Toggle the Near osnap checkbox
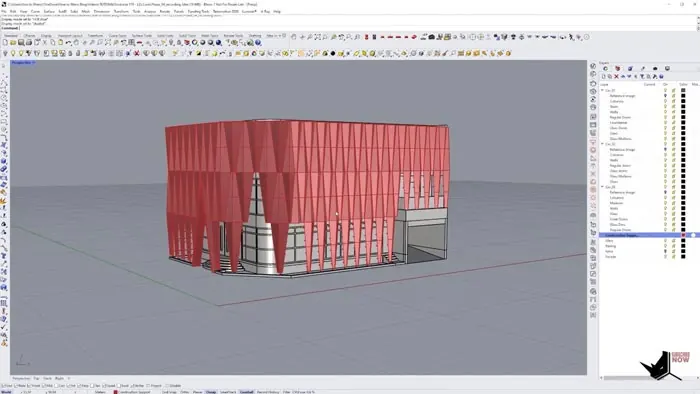 click(x=17, y=386)
